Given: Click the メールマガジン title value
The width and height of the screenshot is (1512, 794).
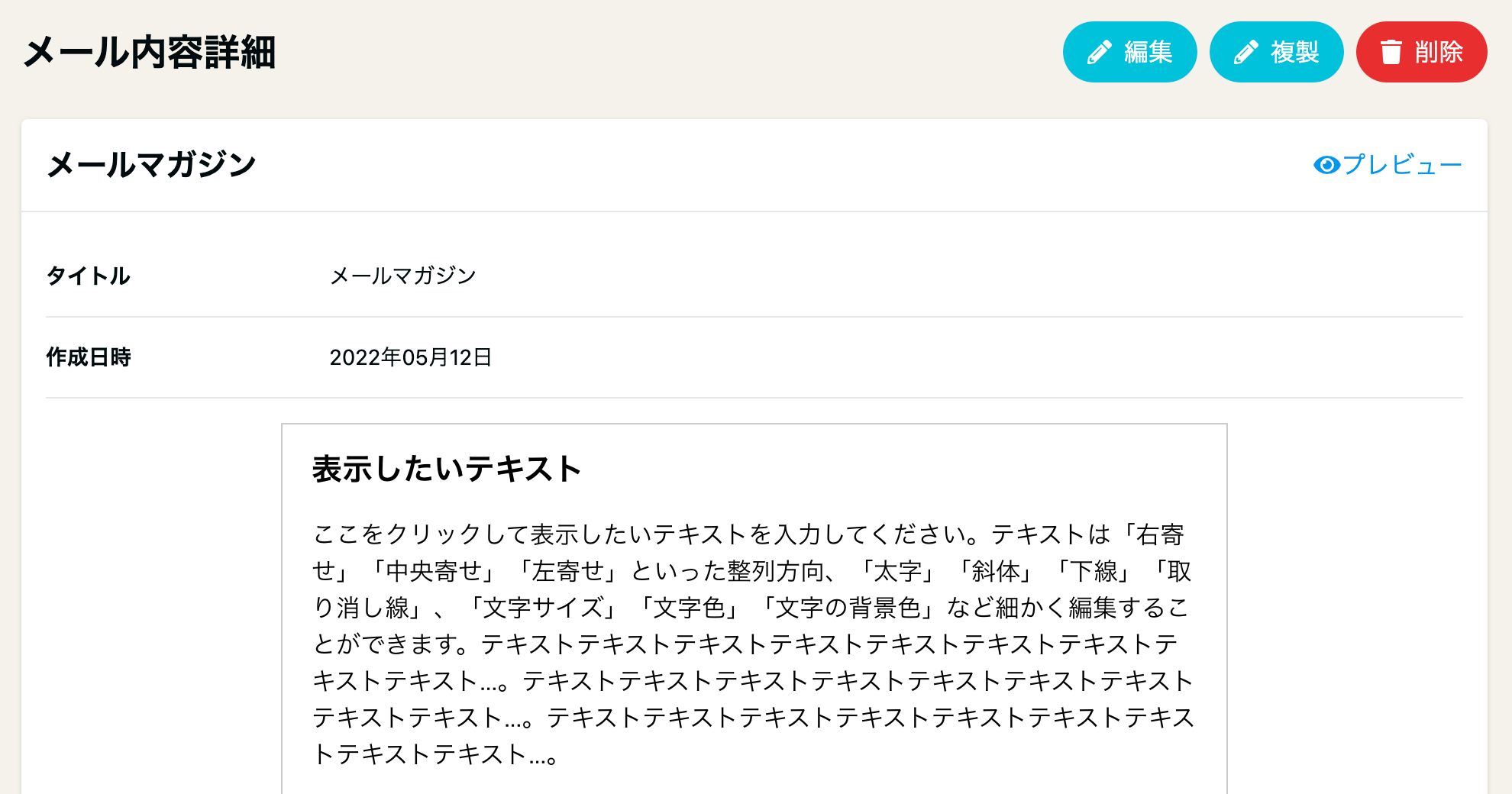Looking at the screenshot, I should pyautogui.click(x=402, y=276).
